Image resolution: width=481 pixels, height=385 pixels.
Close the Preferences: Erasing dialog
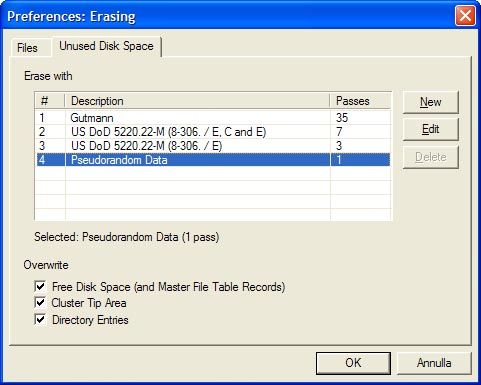[465, 15]
